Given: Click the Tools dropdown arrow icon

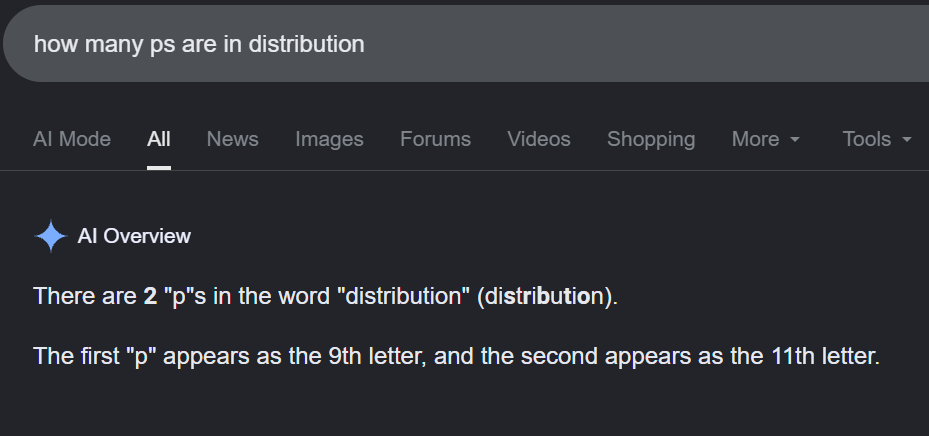Looking at the screenshot, I should point(906,140).
